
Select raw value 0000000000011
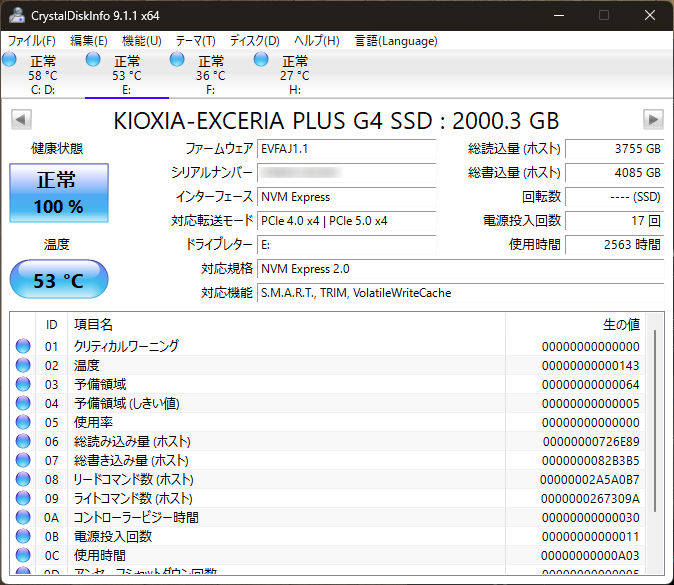(590, 536)
